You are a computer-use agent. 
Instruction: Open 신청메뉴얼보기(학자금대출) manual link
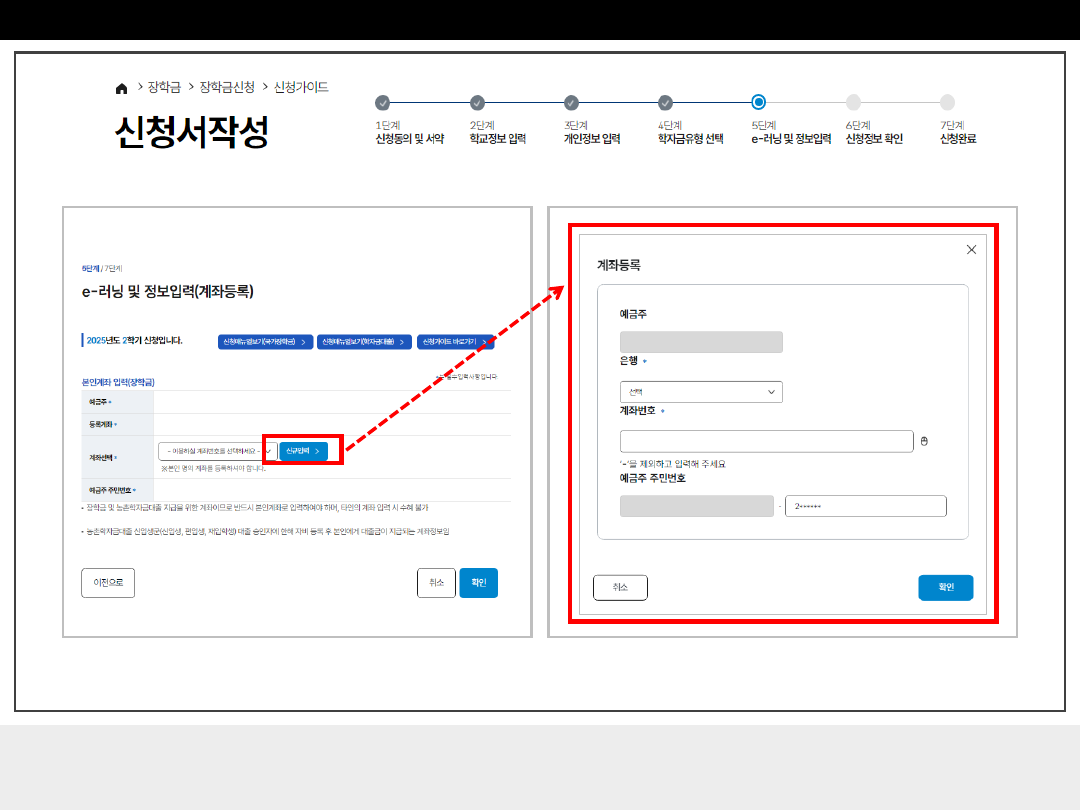pyautogui.click(x=364, y=342)
